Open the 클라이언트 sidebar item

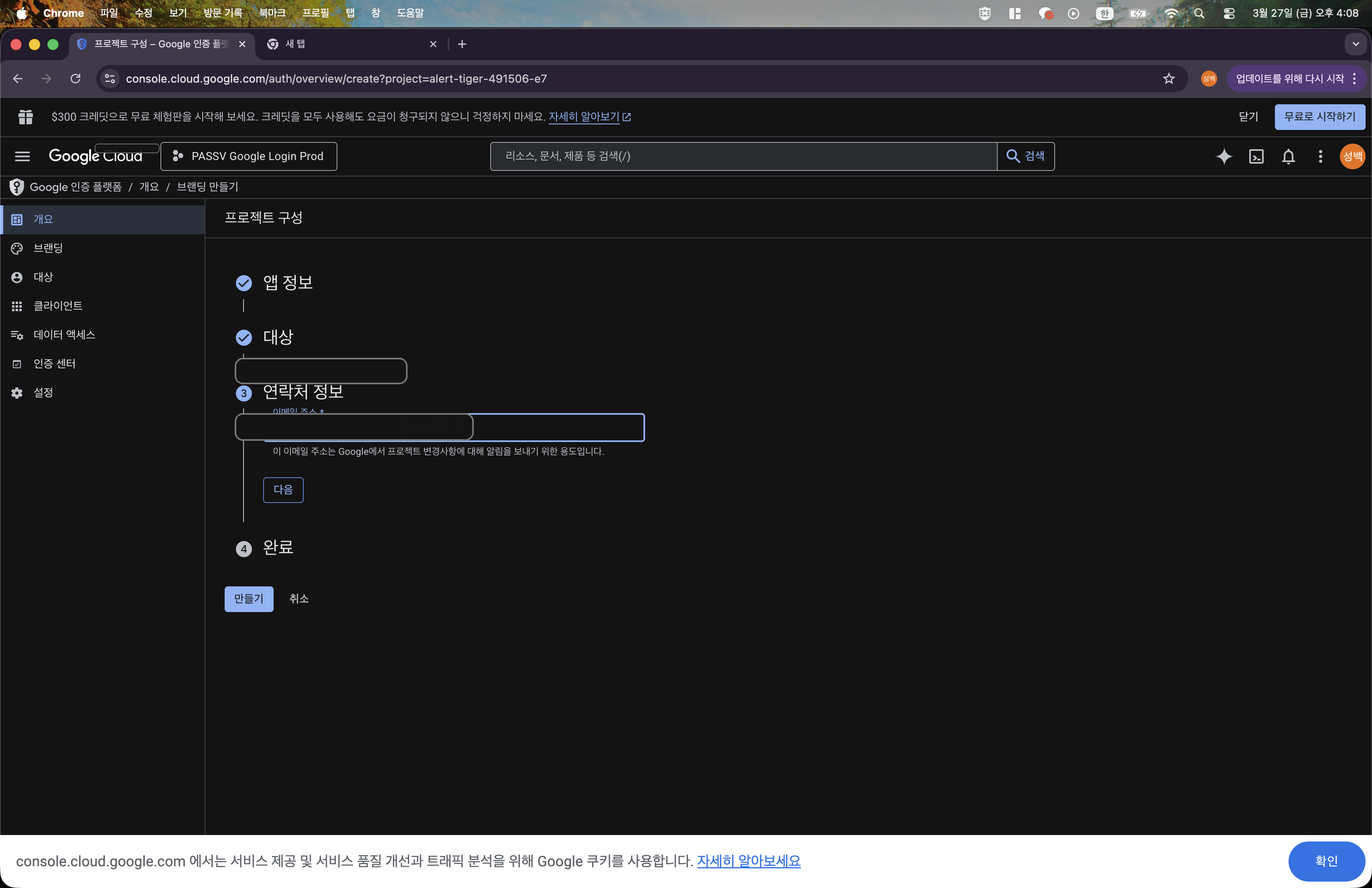pyautogui.click(x=58, y=306)
